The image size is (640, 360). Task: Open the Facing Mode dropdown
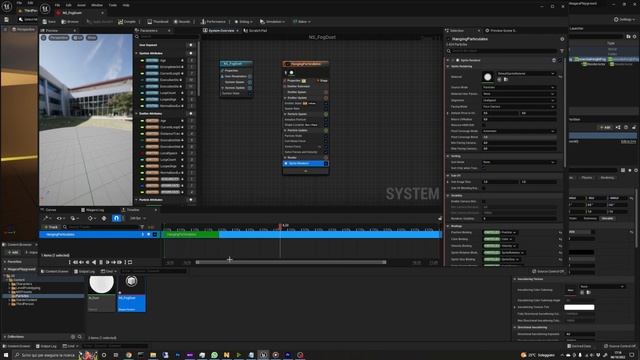[x=519, y=107]
